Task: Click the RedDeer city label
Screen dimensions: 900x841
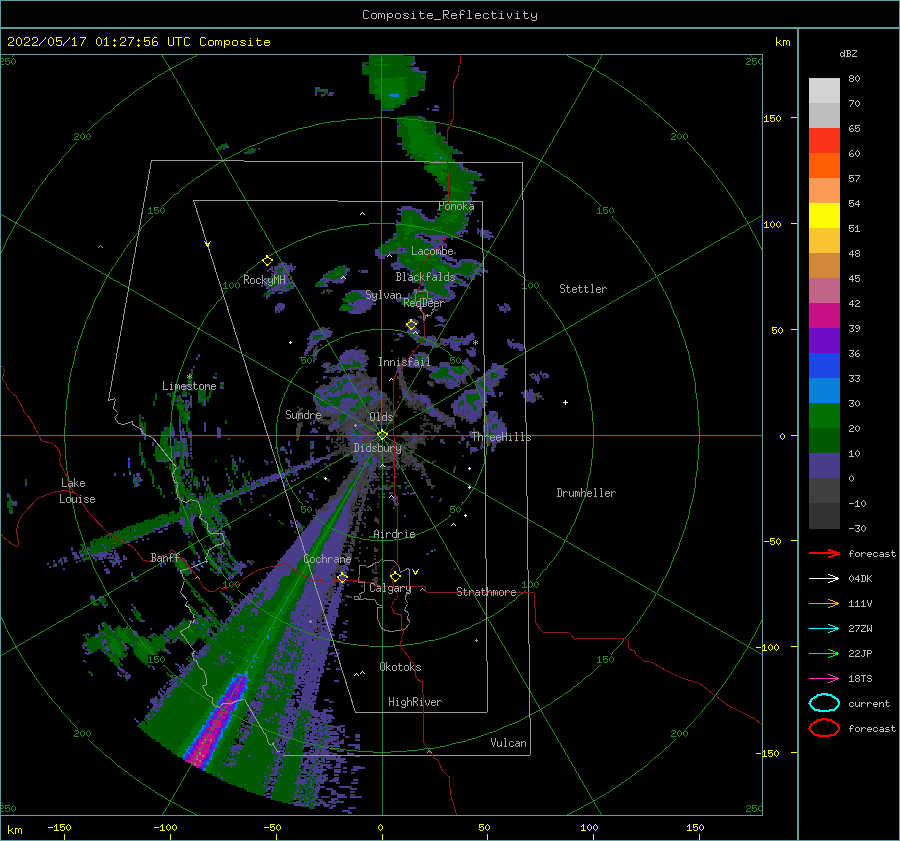Action: (x=423, y=303)
